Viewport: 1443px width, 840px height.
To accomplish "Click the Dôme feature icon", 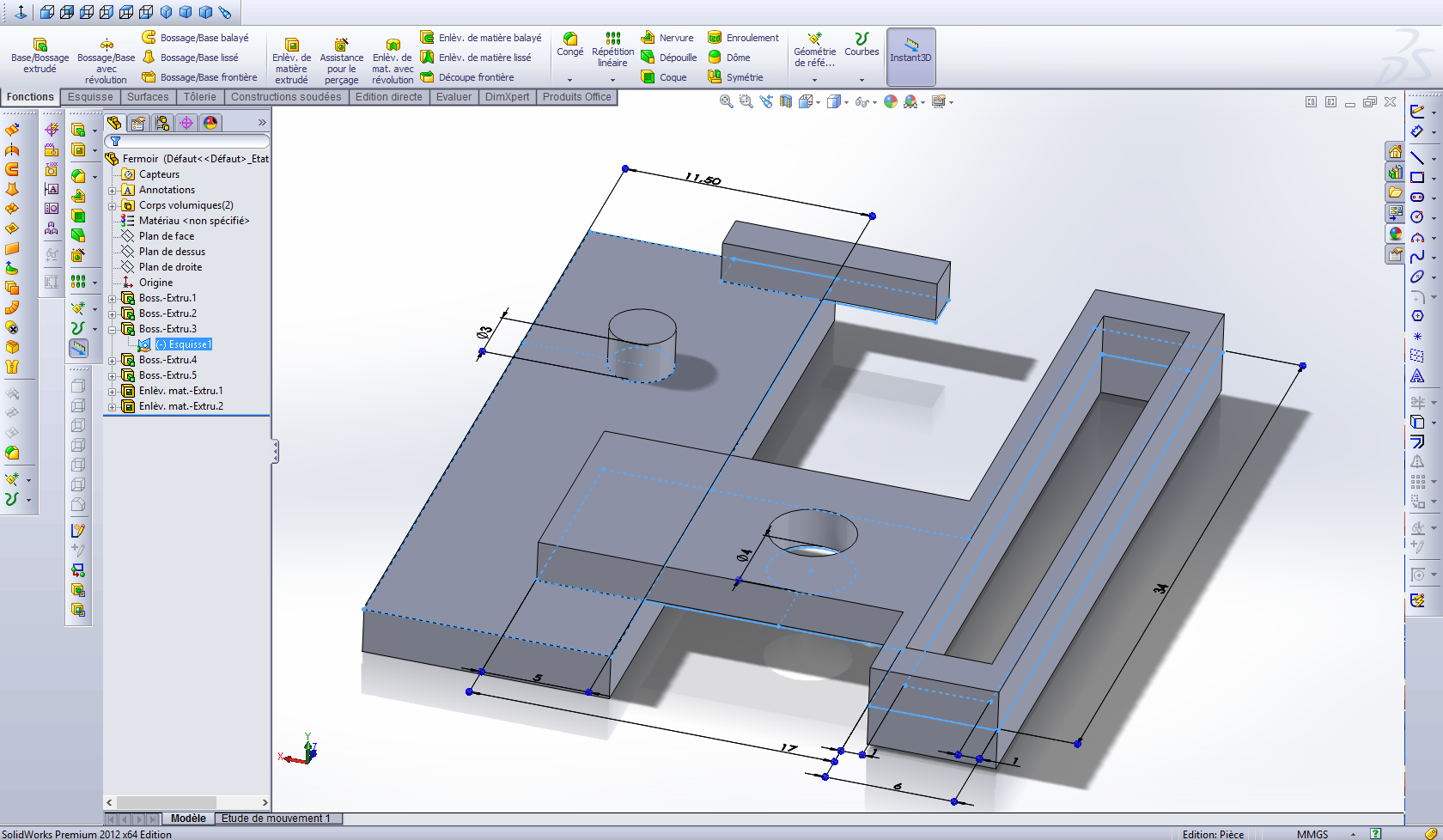I will point(732,58).
